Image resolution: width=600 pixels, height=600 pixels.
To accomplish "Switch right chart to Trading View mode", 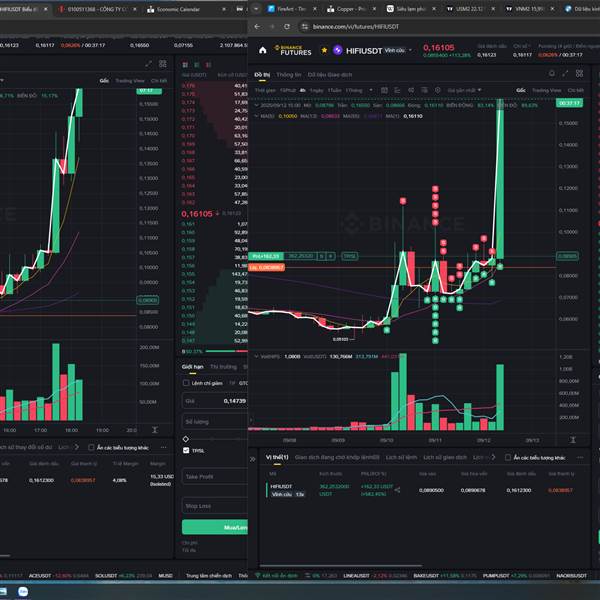I will click(x=546, y=90).
